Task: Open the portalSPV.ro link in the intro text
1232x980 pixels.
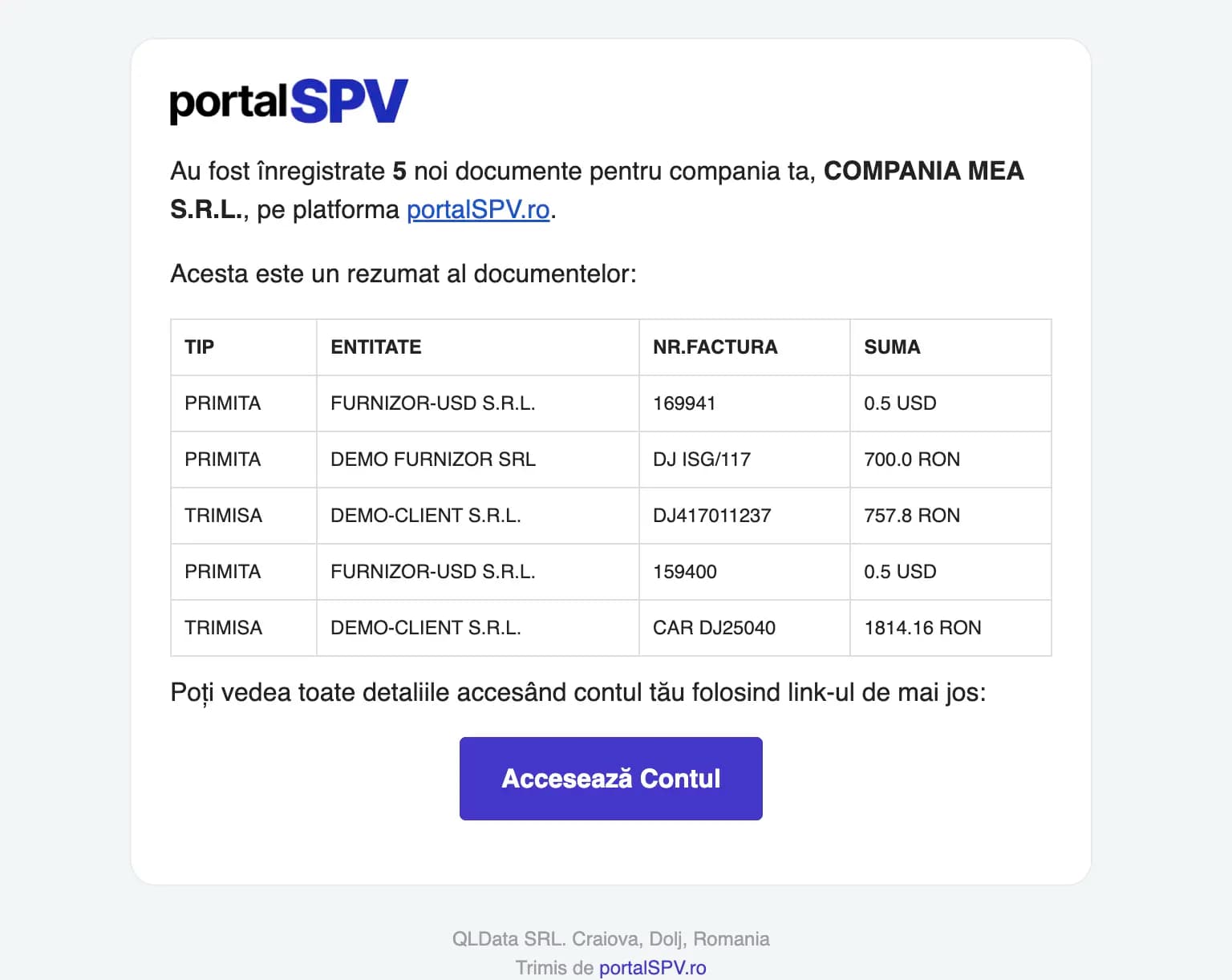Action: click(x=478, y=209)
